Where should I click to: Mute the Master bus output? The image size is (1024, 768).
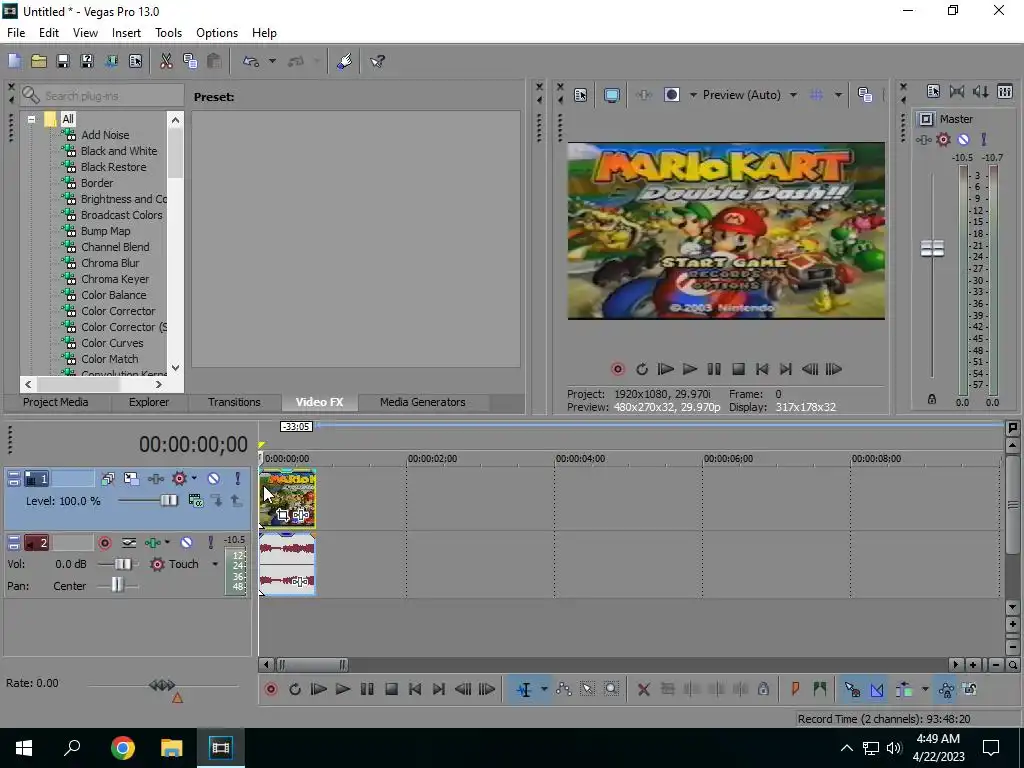point(963,139)
